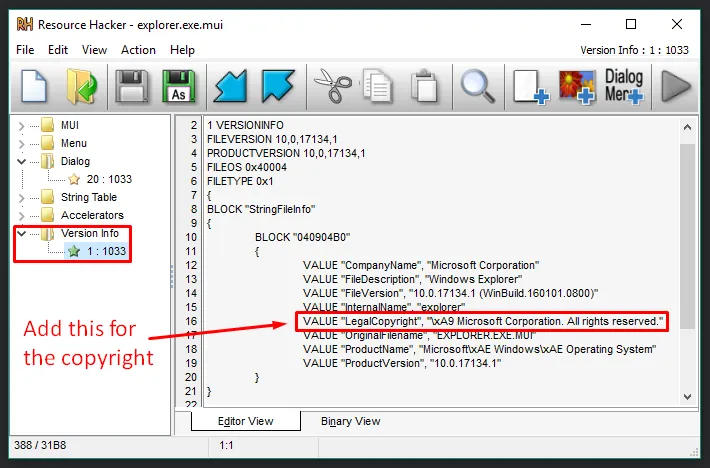Click the "Version Info : 1 : 1033" header label
This screenshot has height=468, width=710.
point(634,50)
